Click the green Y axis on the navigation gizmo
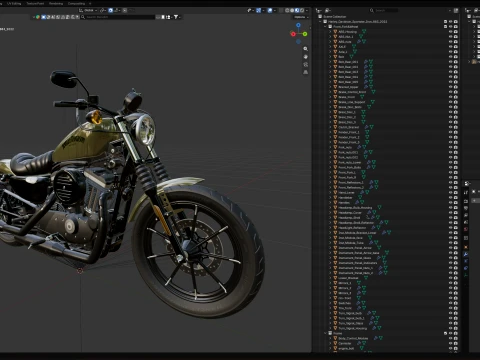This screenshot has height=360, width=480. [305, 34]
